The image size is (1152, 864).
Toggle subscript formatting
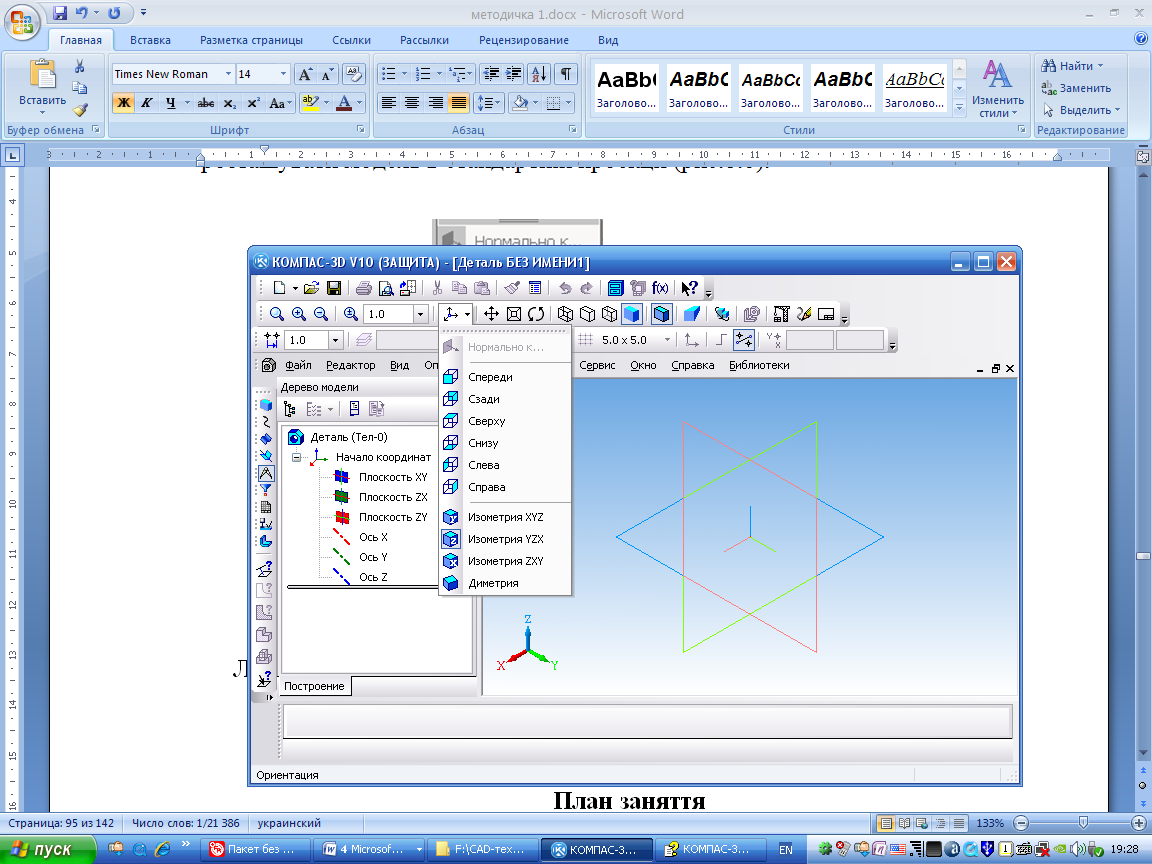click(230, 103)
